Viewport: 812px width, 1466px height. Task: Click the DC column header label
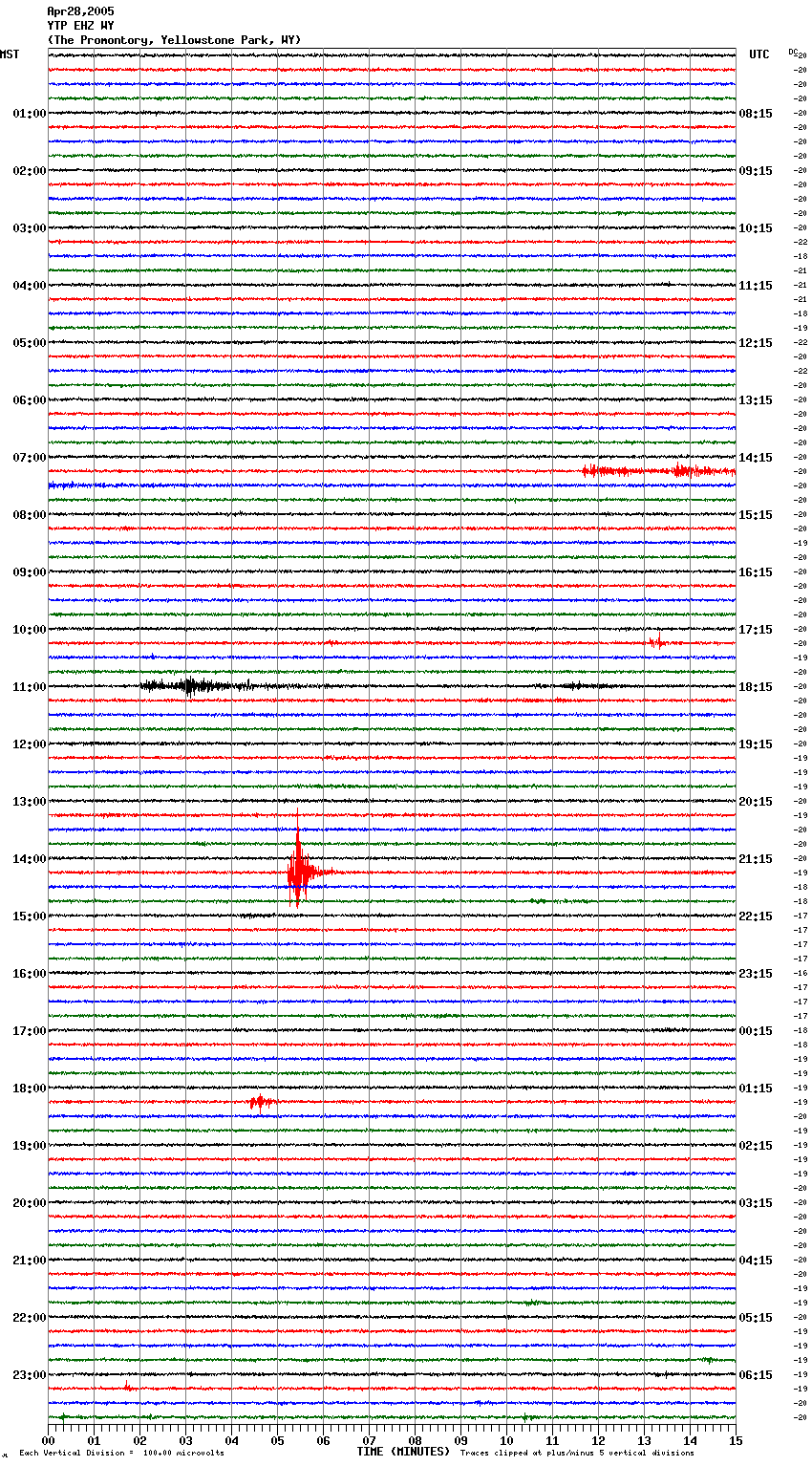[x=793, y=53]
